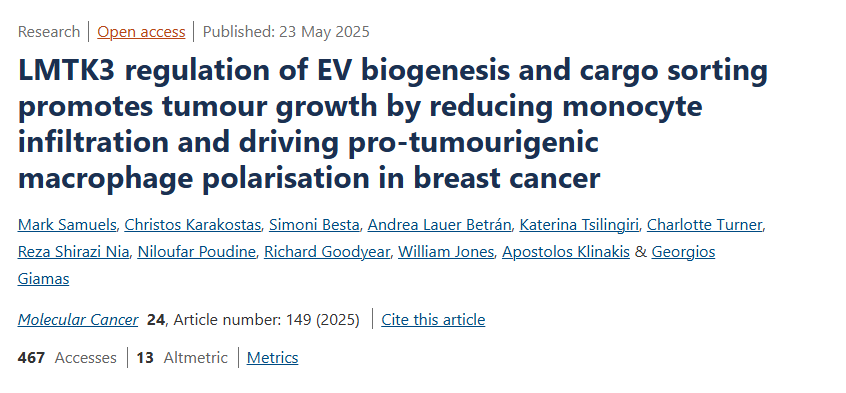Screen dimensions: 846x393
Task: Select author Simoni Besta
Action: pos(314,225)
